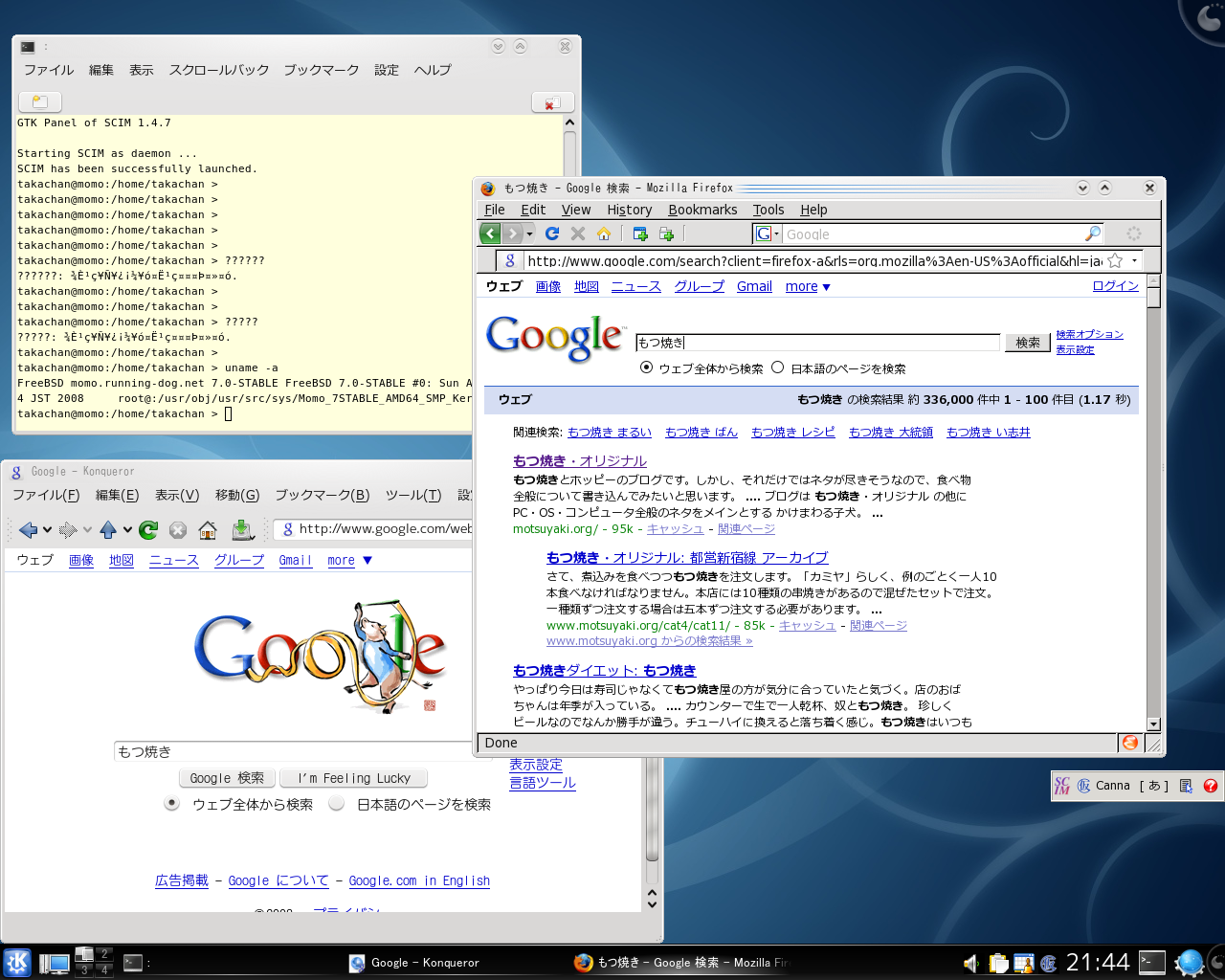Open Konqueror up-directory dropdown arrow

click(125, 529)
